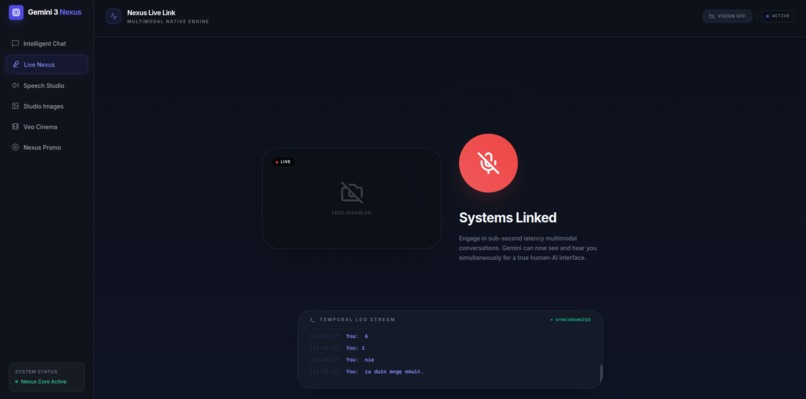The height and width of the screenshot is (399, 806).
Task: Click the terminal icon in Temporal Log Stream
Action: 312,320
